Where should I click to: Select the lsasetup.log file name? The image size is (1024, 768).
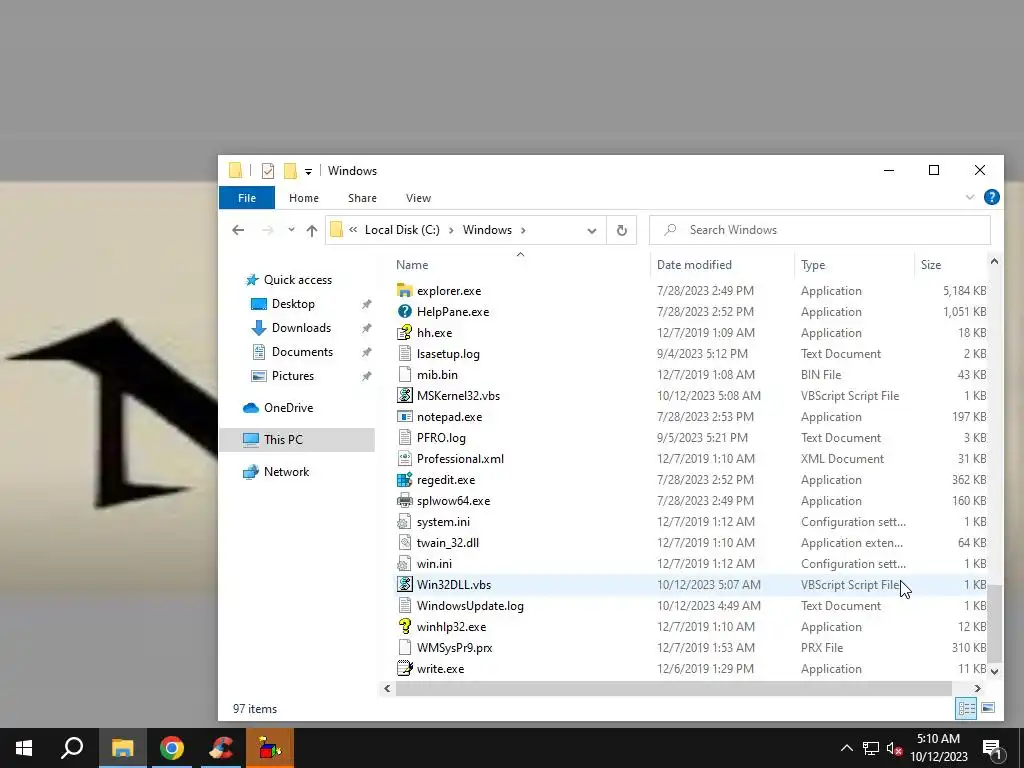pyautogui.click(x=448, y=354)
